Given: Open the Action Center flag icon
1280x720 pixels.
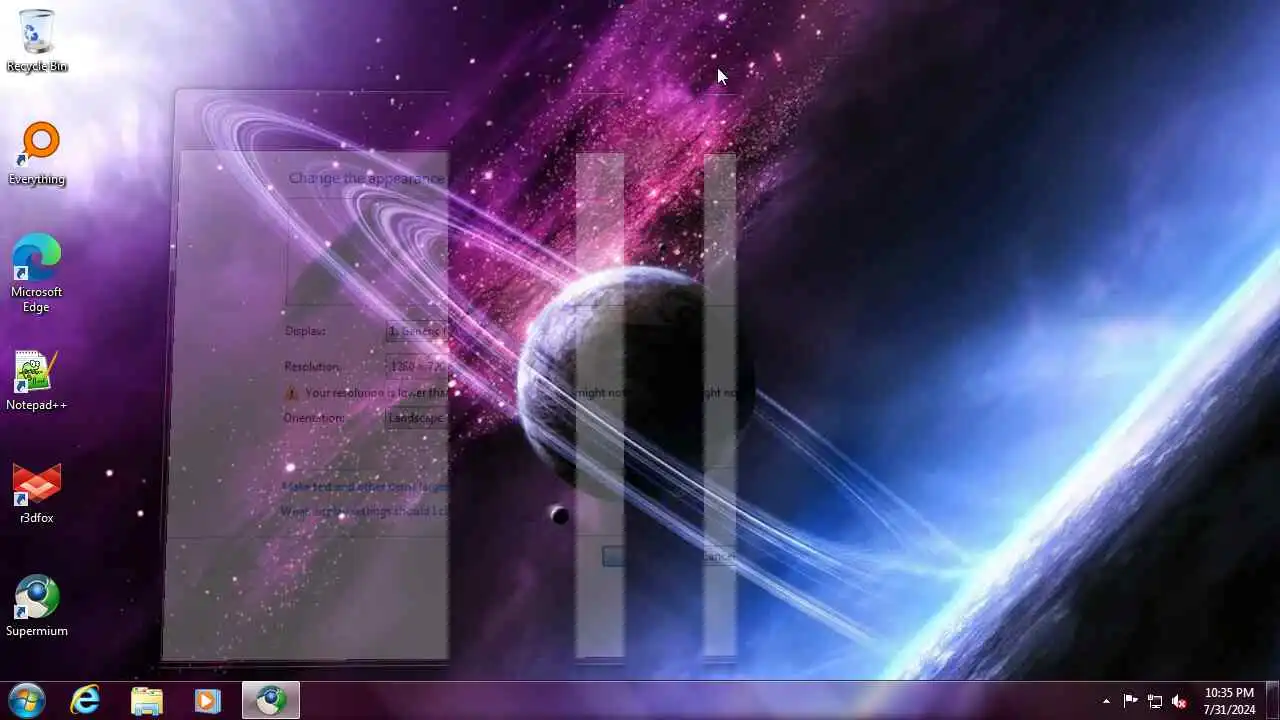Looking at the screenshot, I should [1131, 701].
